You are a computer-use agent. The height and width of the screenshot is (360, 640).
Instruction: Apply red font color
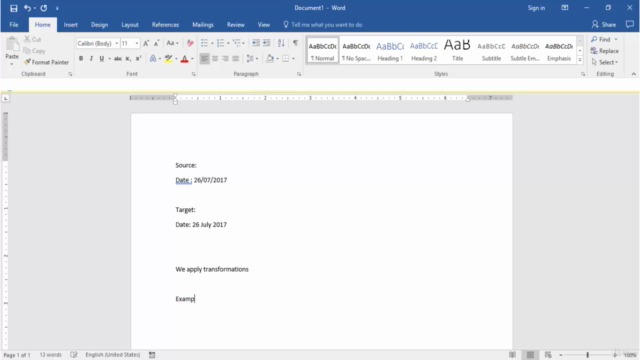click(184, 59)
